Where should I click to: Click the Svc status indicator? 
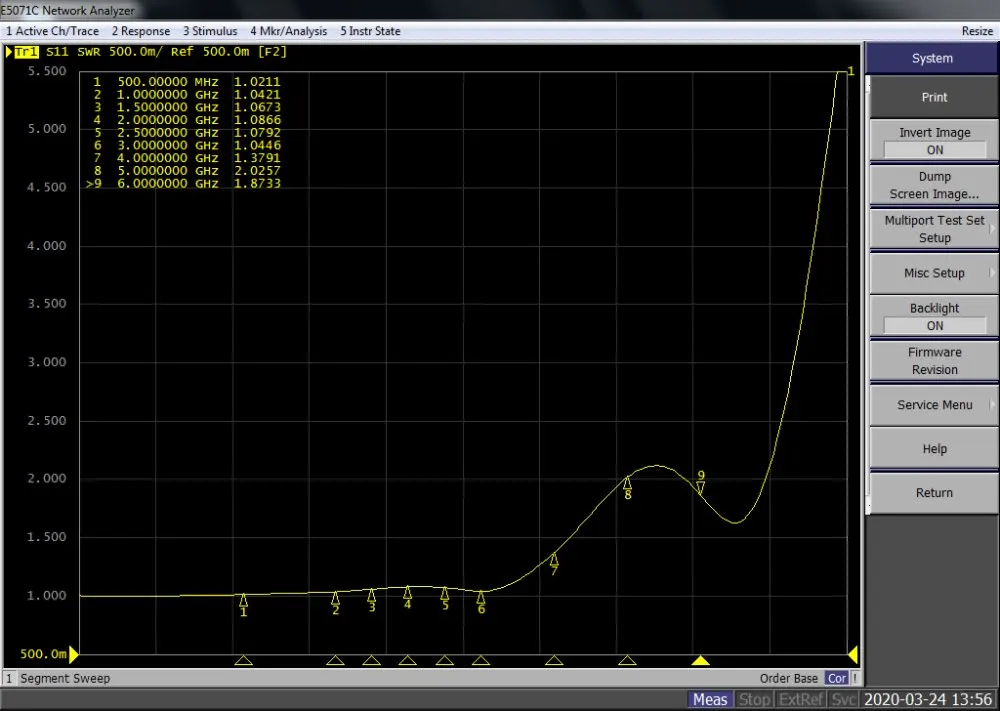pyautogui.click(x=843, y=700)
